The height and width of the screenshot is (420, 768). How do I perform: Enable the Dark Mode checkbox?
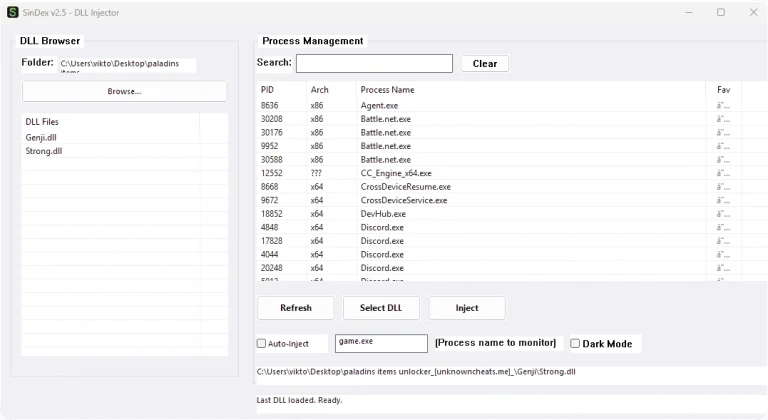(575, 344)
